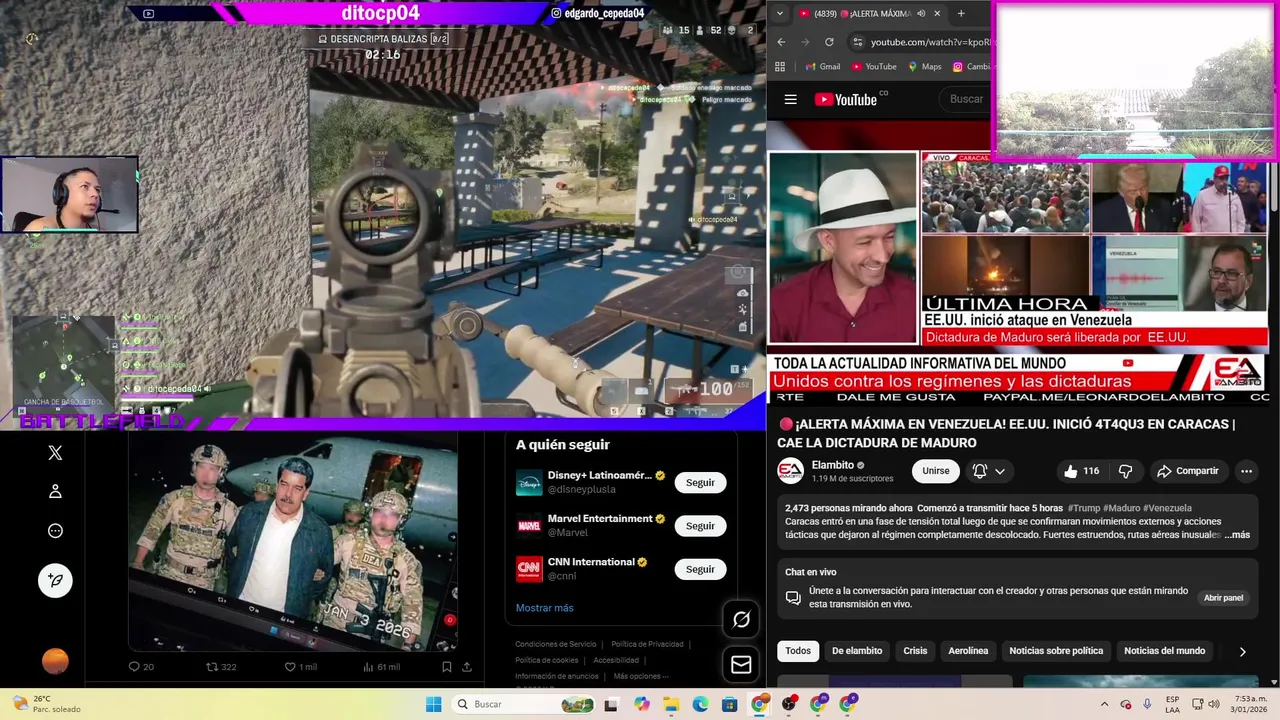Image resolution: width=1280 pixels, height=720 pixels.
Task: Open the Elambito channel avatar
Action: pos(791,471)
